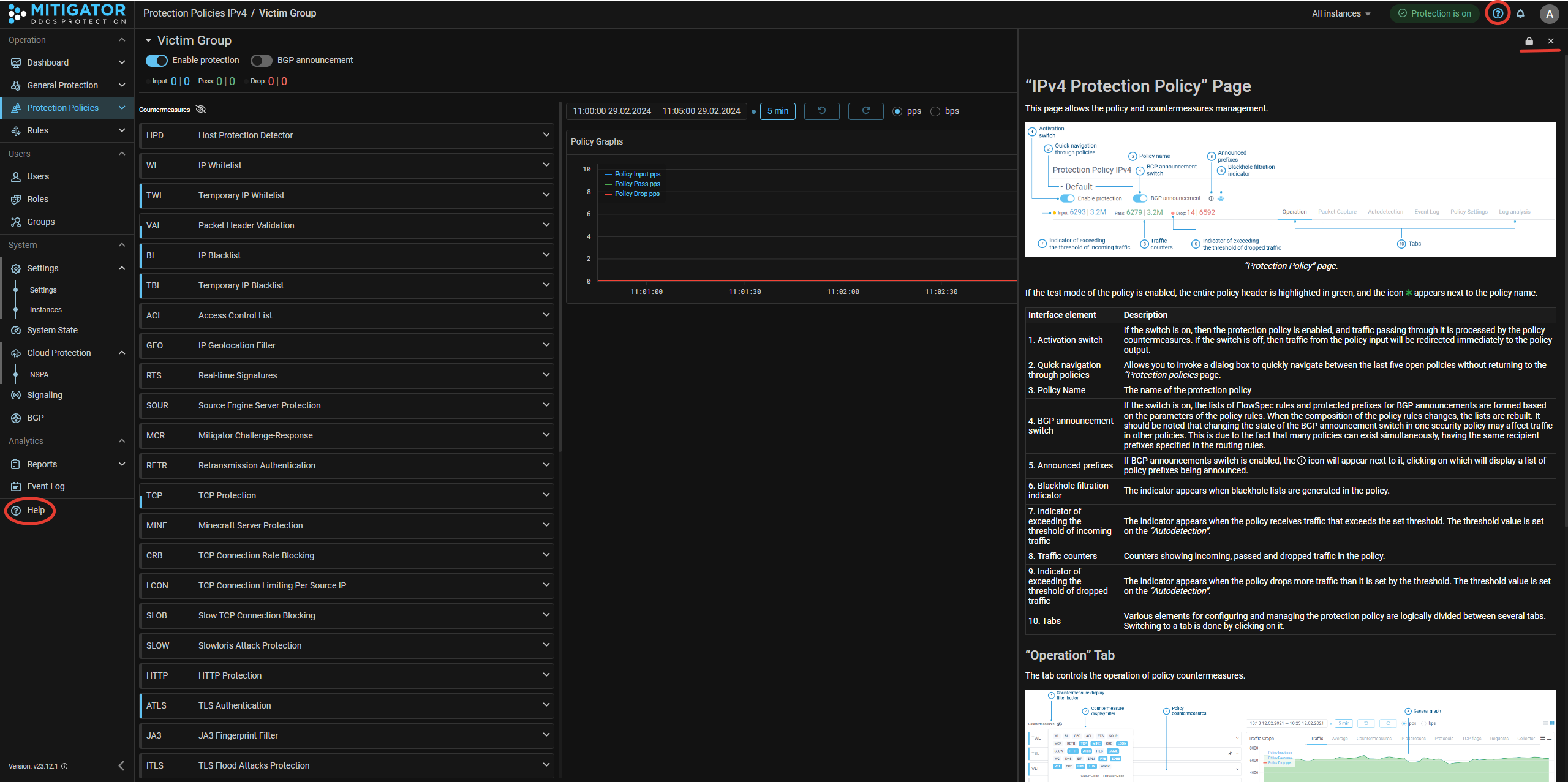Click Protection Policies IPv4 breadcrumb link
This screenshot has height=782, width=1568.
(x=195, y=13)
